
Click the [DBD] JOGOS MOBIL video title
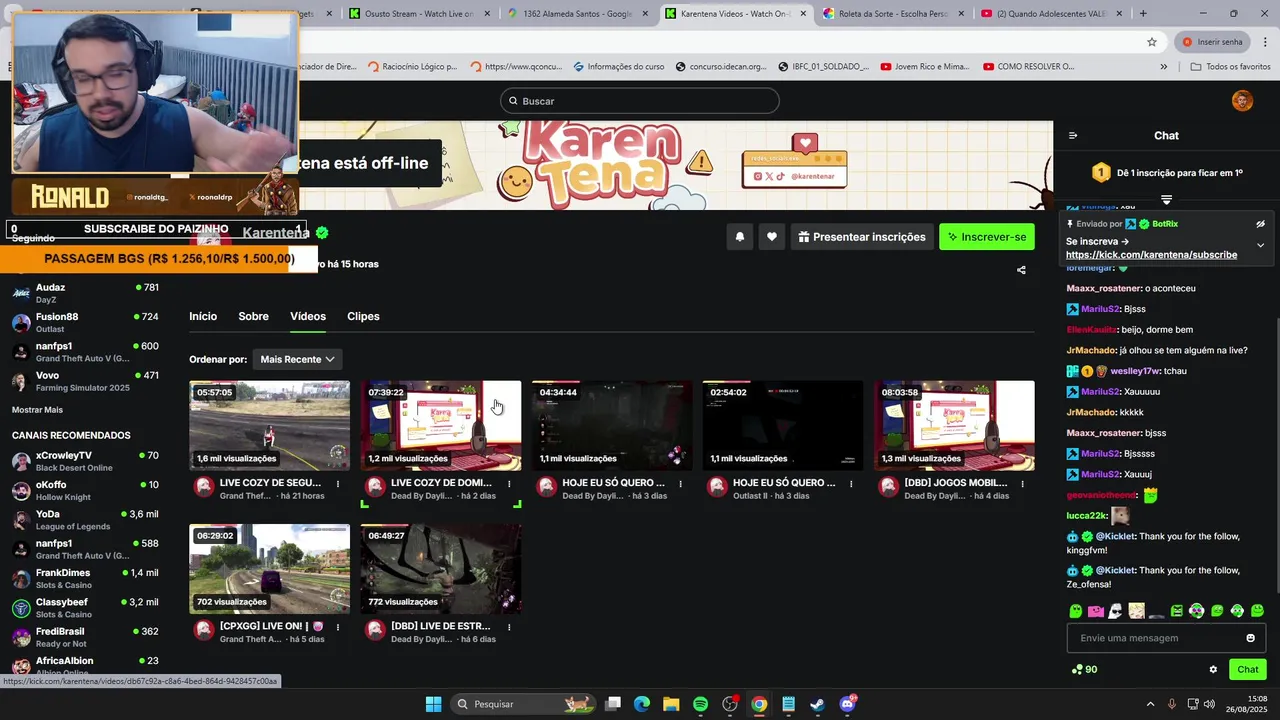point(955,483)
